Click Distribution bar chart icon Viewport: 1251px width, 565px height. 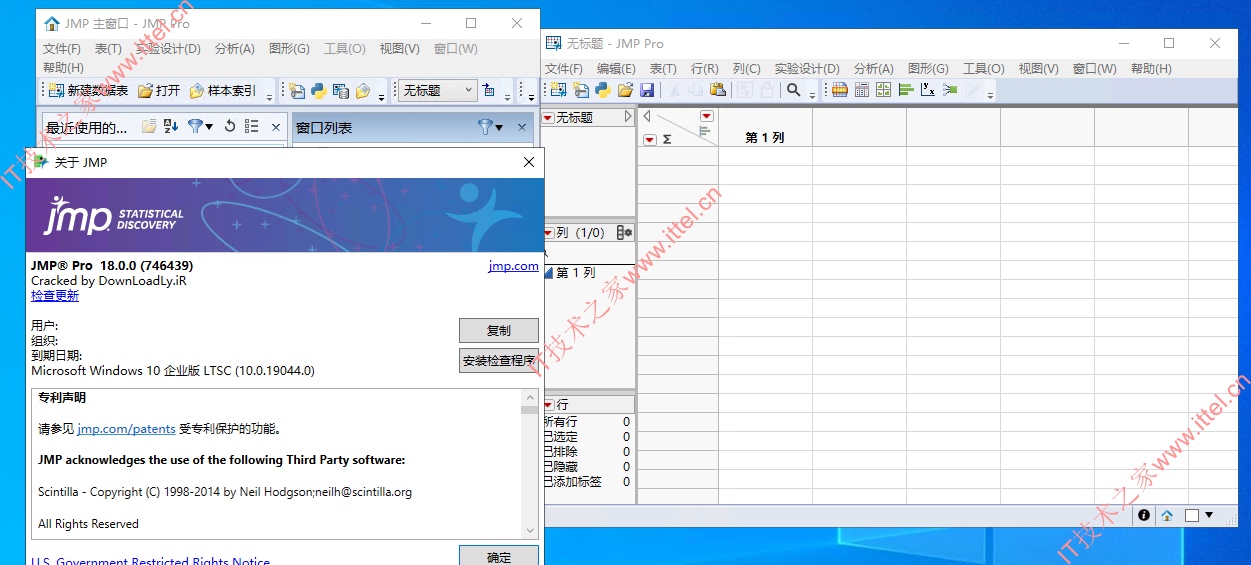(905, 90)
